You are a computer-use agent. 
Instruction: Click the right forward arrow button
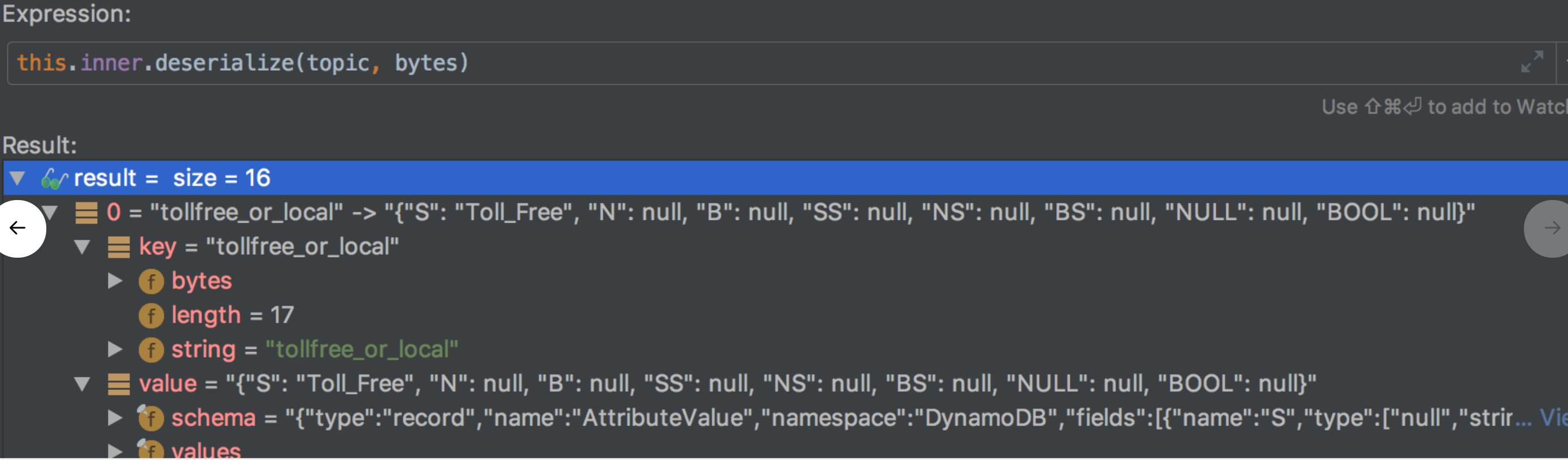click(1553, 228)
